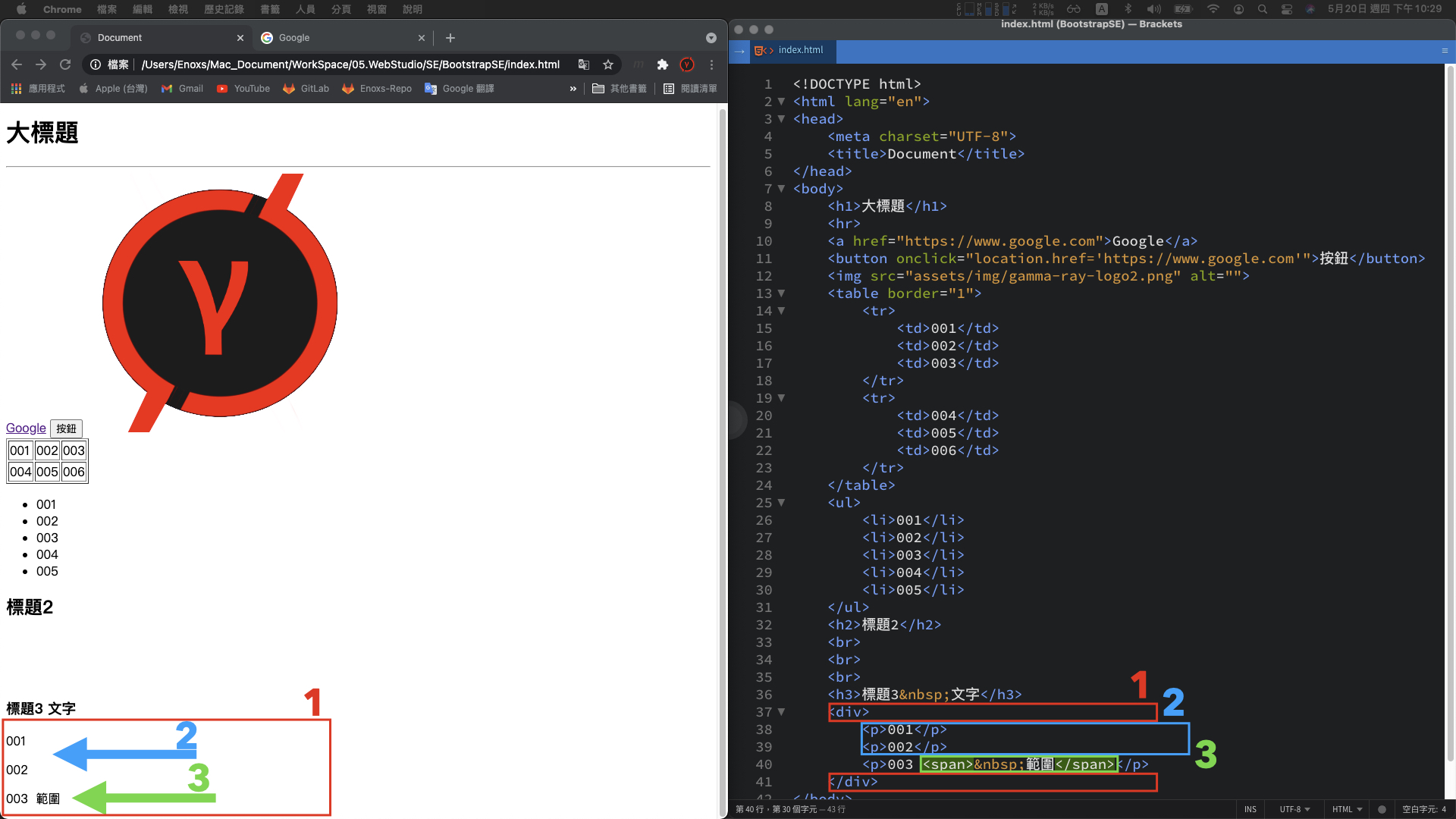Select the Document tab
1456x819 pixels.
click(x=161, y=38)
